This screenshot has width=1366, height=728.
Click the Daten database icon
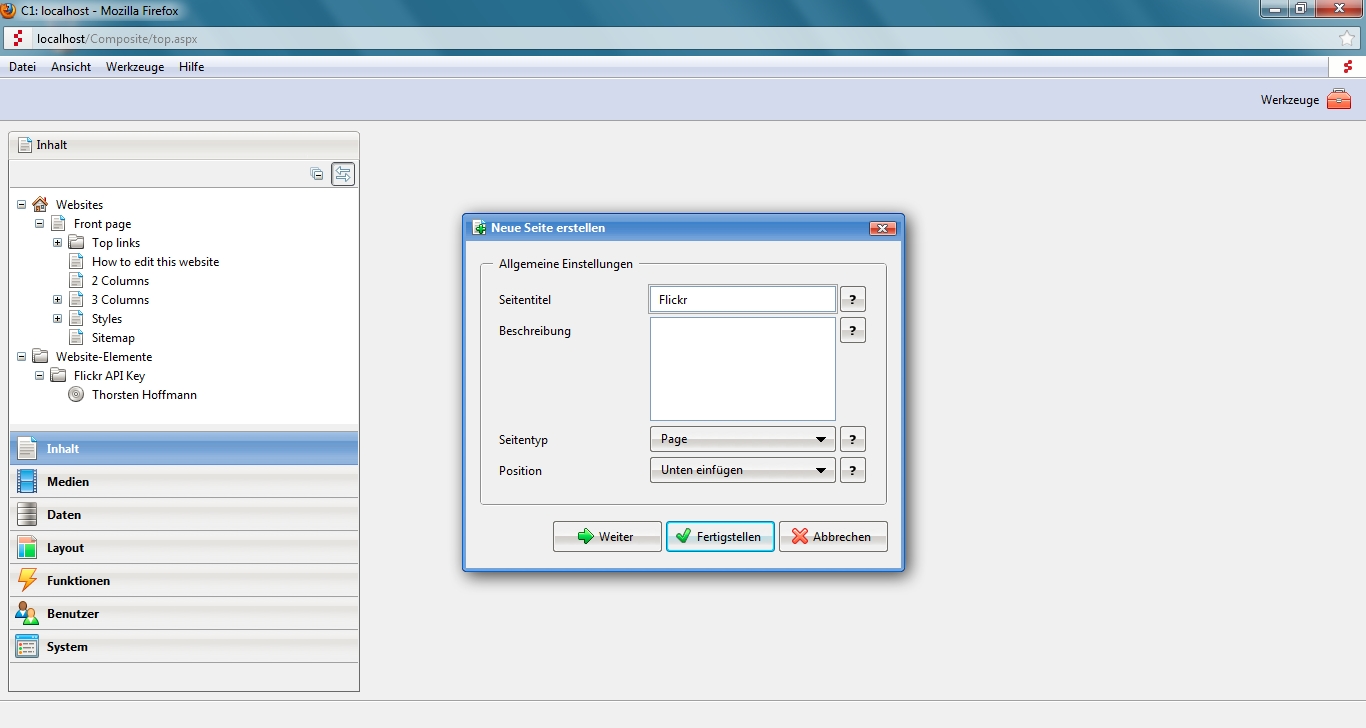[27, 515]
